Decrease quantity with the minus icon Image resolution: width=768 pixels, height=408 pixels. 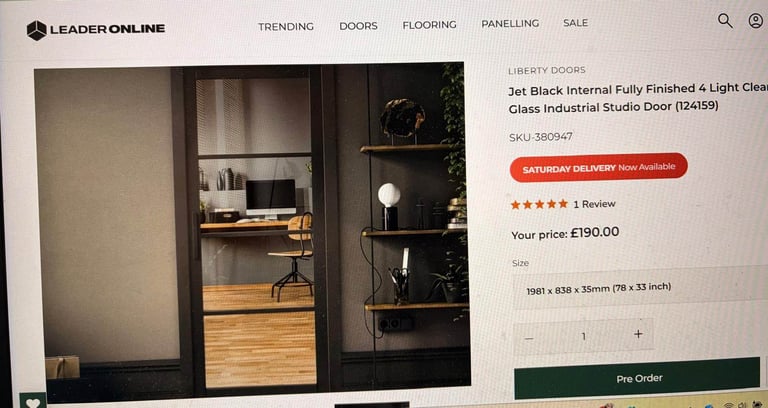pyautogui.click(x=529, y=338)
